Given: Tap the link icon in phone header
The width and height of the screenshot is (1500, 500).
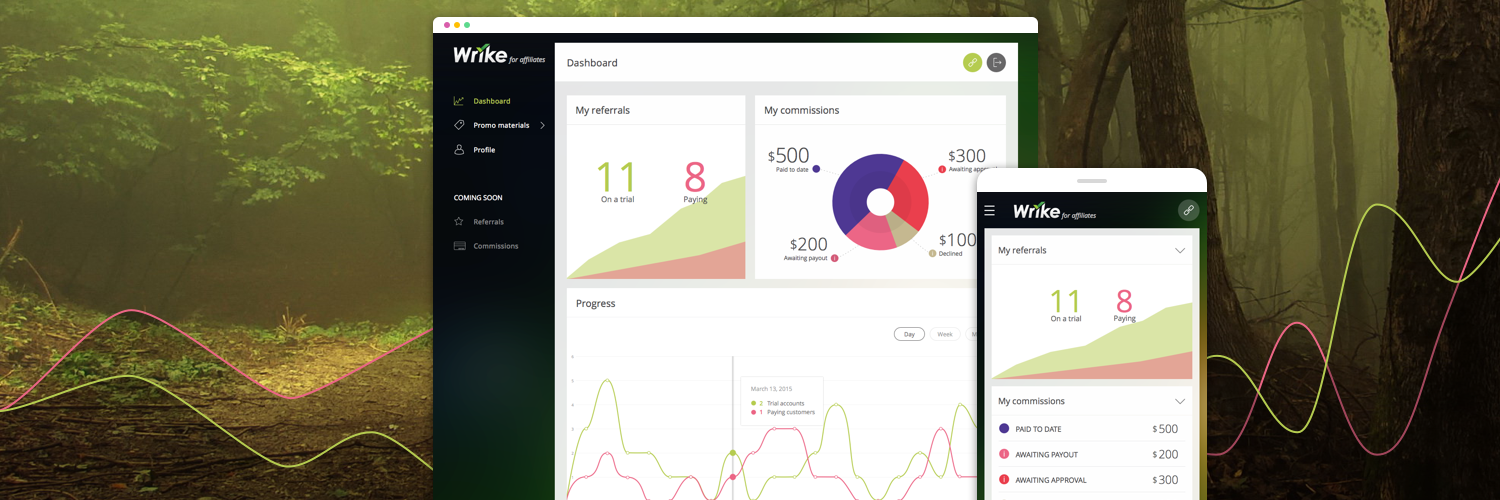Looking at the screenshot, I should 1188,210.
